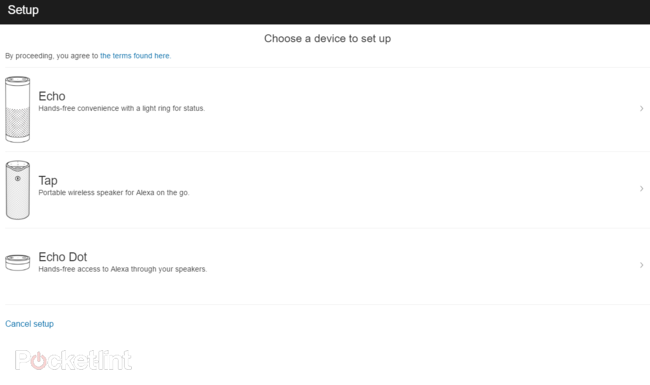Image resolution: width=650 pixels, height=385 pixels.
Task: Click the Setup header title
Action: [23, 10]
